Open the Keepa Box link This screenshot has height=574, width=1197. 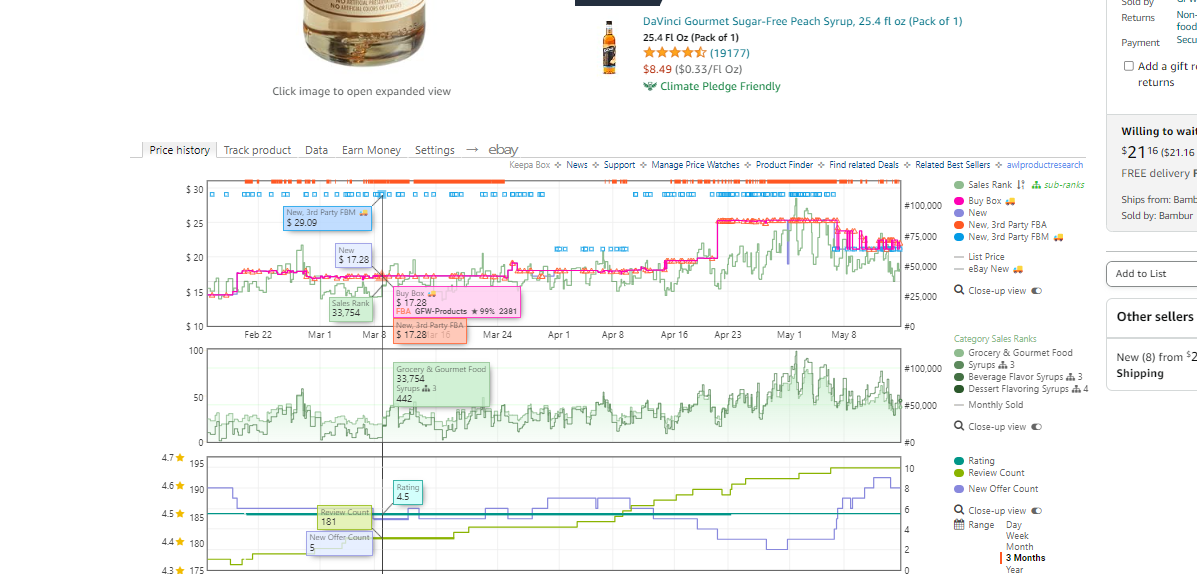coord(530,165)
